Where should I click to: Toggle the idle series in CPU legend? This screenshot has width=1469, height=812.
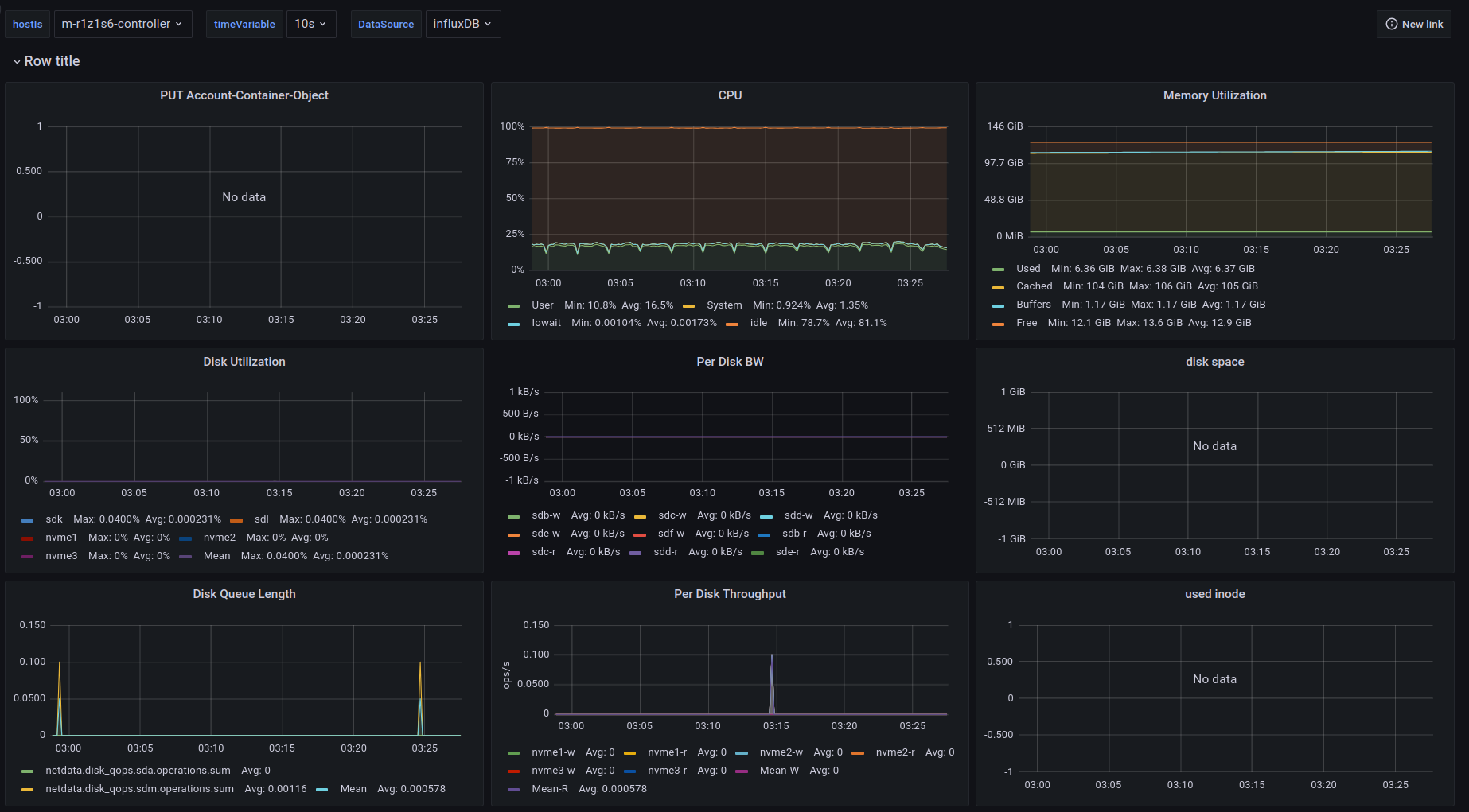coord(758,323)
